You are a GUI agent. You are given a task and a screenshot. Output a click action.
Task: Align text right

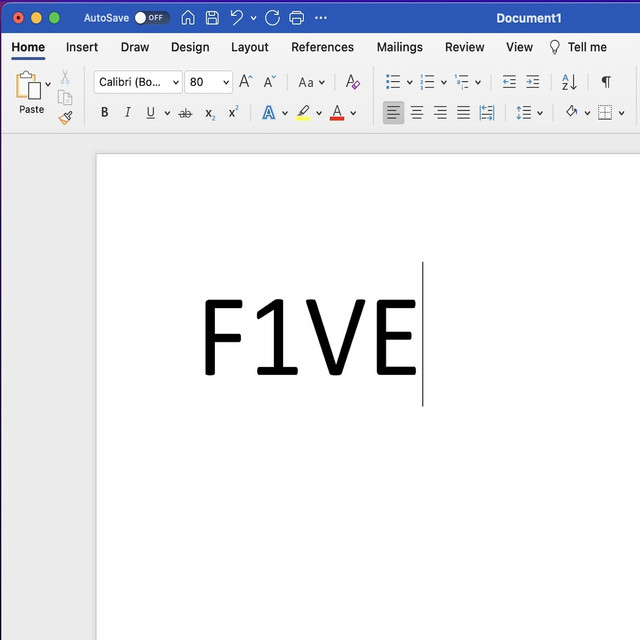pyautogui.click(x=440, y=113)
